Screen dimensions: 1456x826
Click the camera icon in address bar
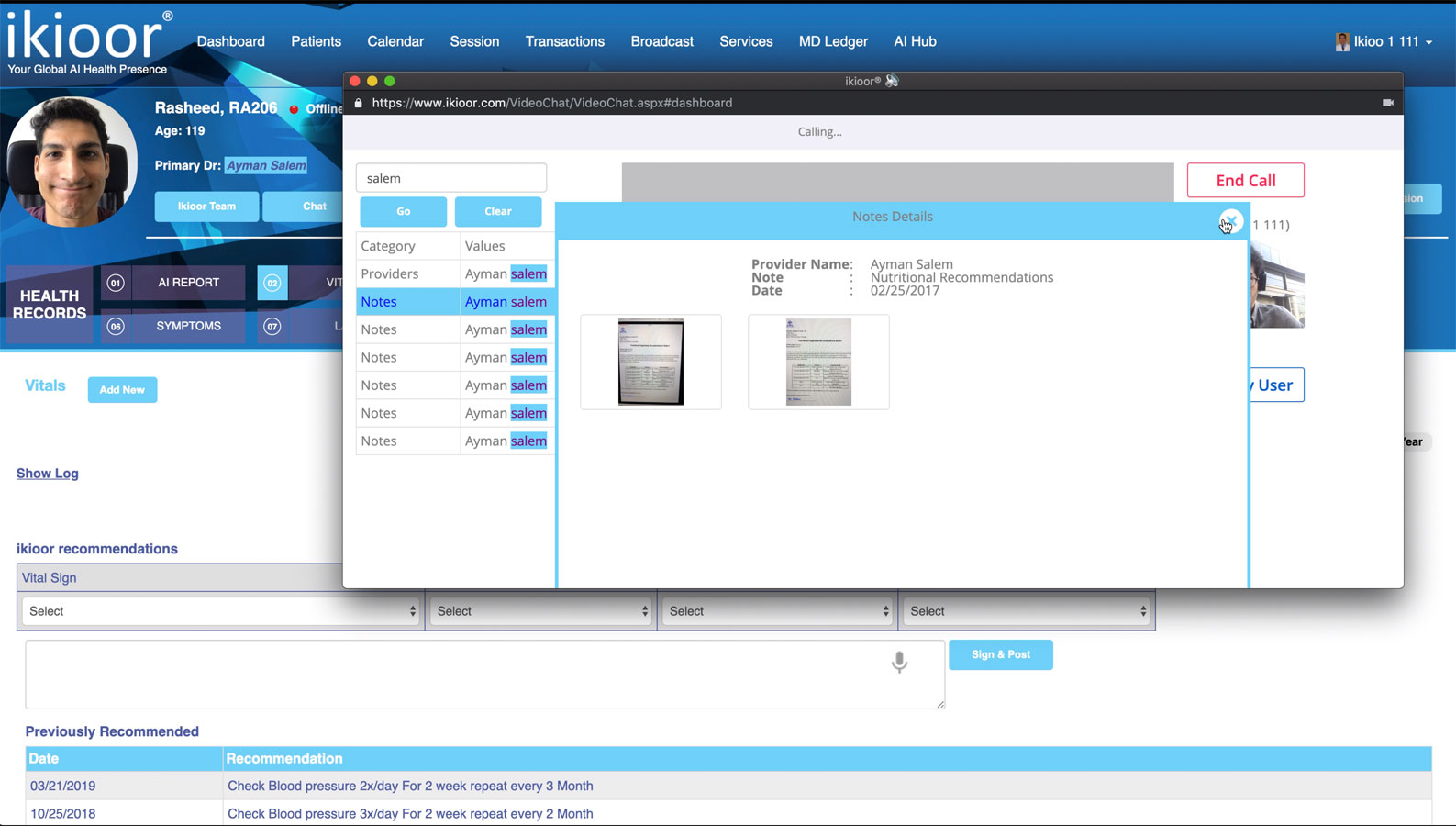[1388, 103]
